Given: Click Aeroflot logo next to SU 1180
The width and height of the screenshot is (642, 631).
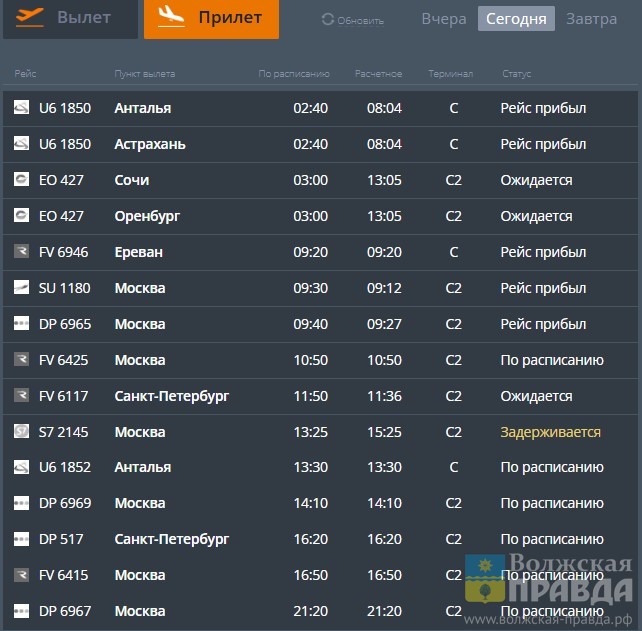Looking at the screenshot, I should click(x=21, y=288).
